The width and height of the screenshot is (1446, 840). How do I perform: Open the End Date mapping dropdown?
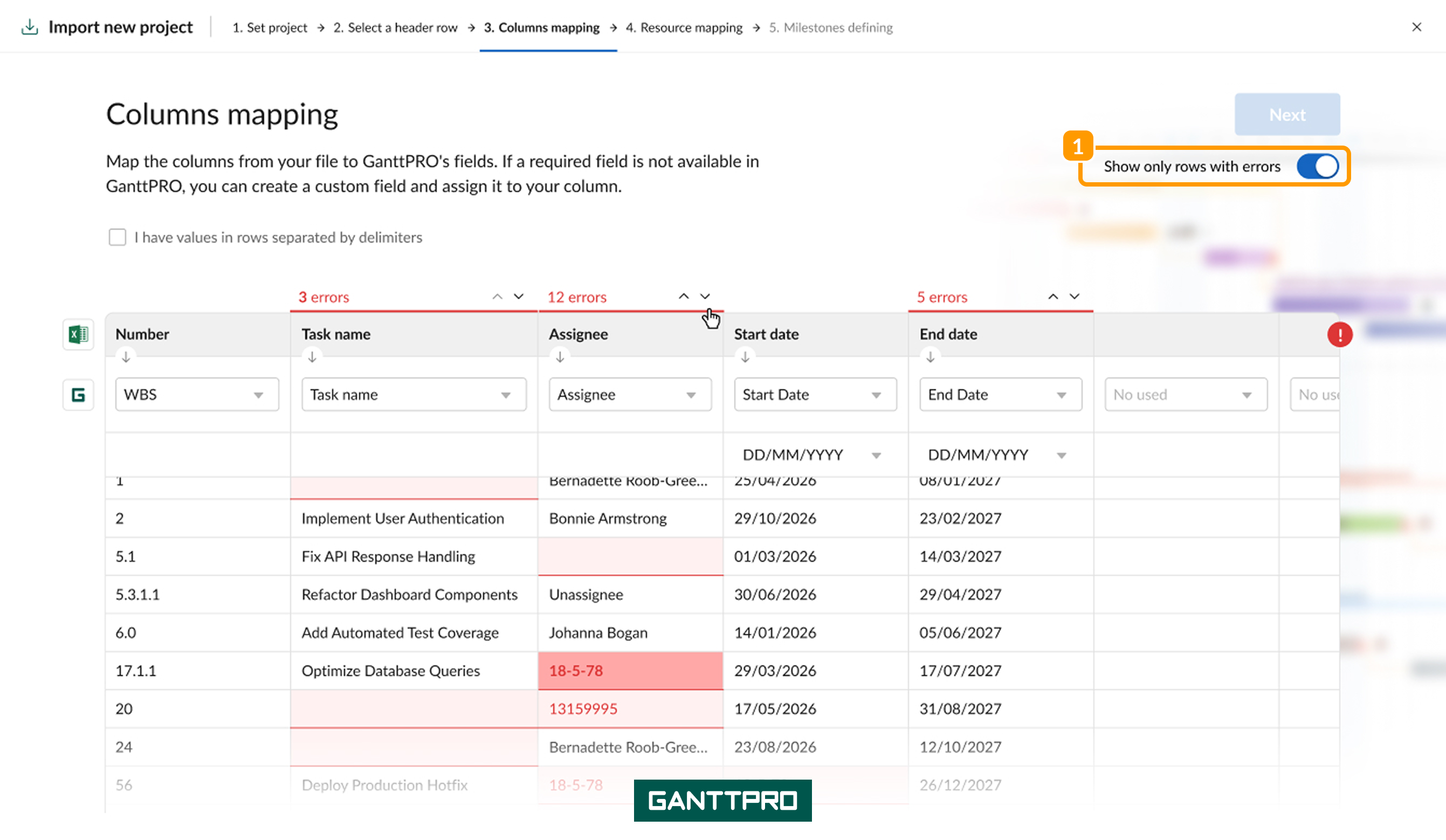tap(1000, 394)
